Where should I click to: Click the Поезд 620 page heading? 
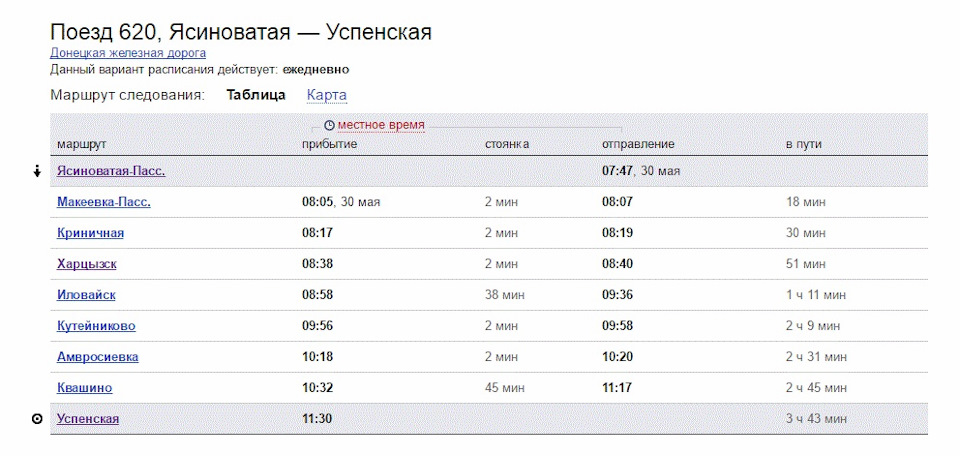tap(241, 33)
